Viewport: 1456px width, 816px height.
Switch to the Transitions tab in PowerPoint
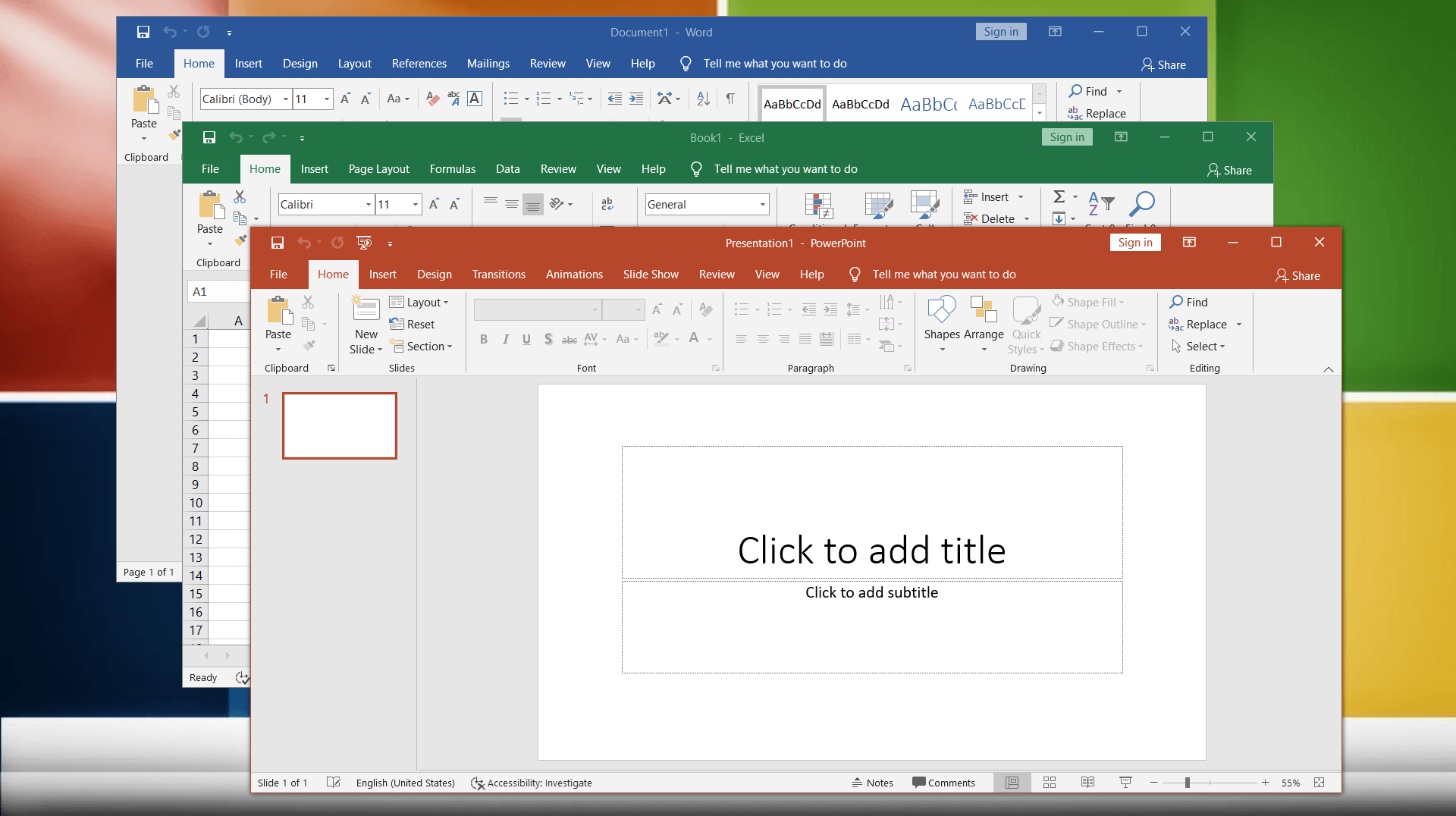[x=498, y=274]
